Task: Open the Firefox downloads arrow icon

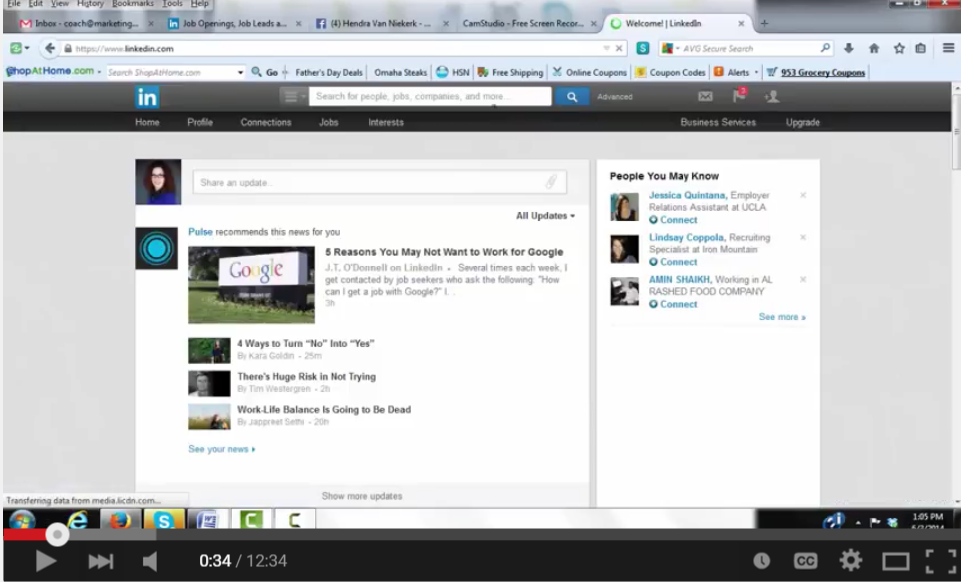Action: tap(849, 48)
